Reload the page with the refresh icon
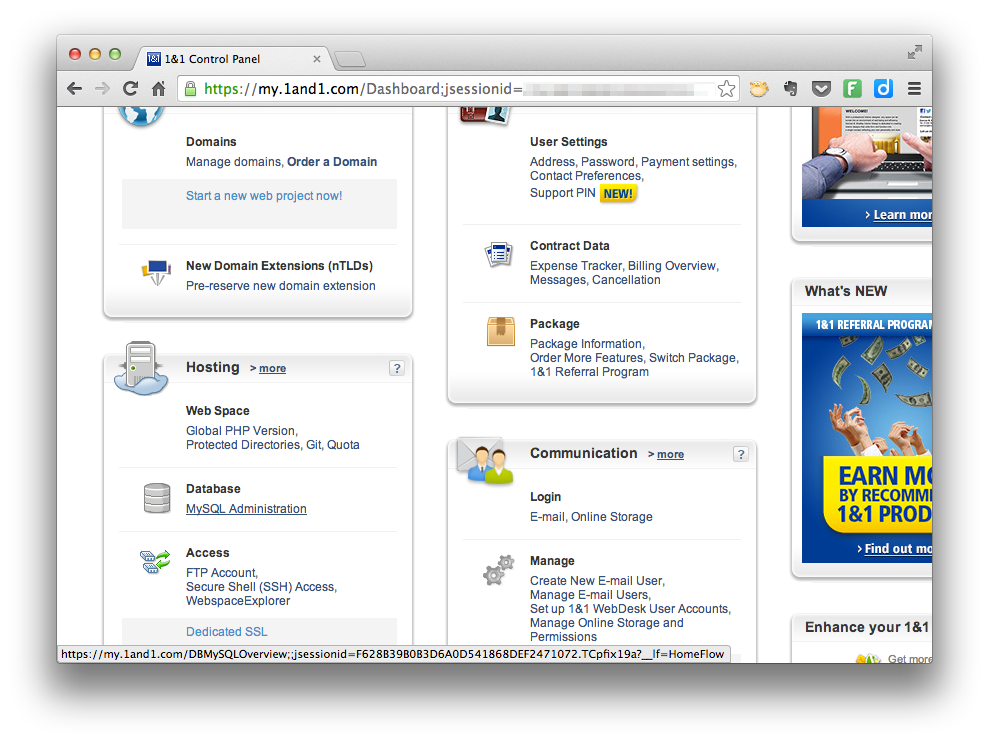This screenshot has width=989, height=742. pyautogui.click(x=131, y=89)
